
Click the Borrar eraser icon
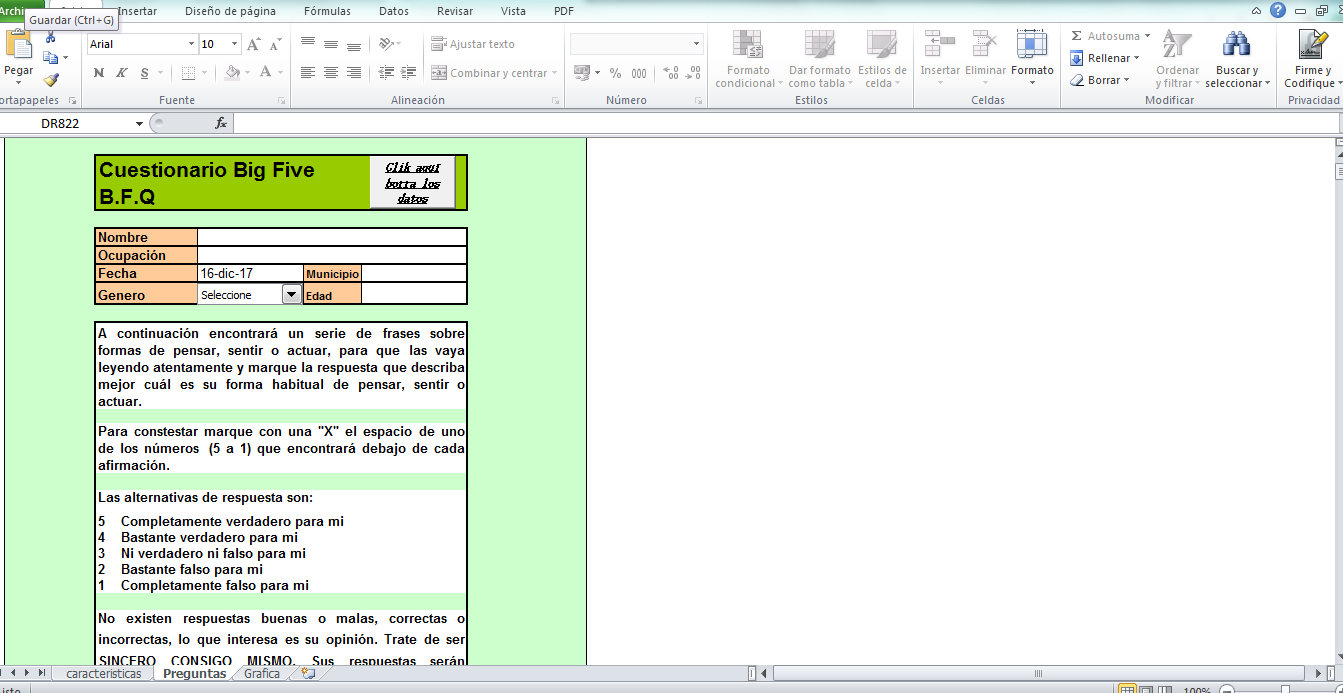tap(1077, 80)
